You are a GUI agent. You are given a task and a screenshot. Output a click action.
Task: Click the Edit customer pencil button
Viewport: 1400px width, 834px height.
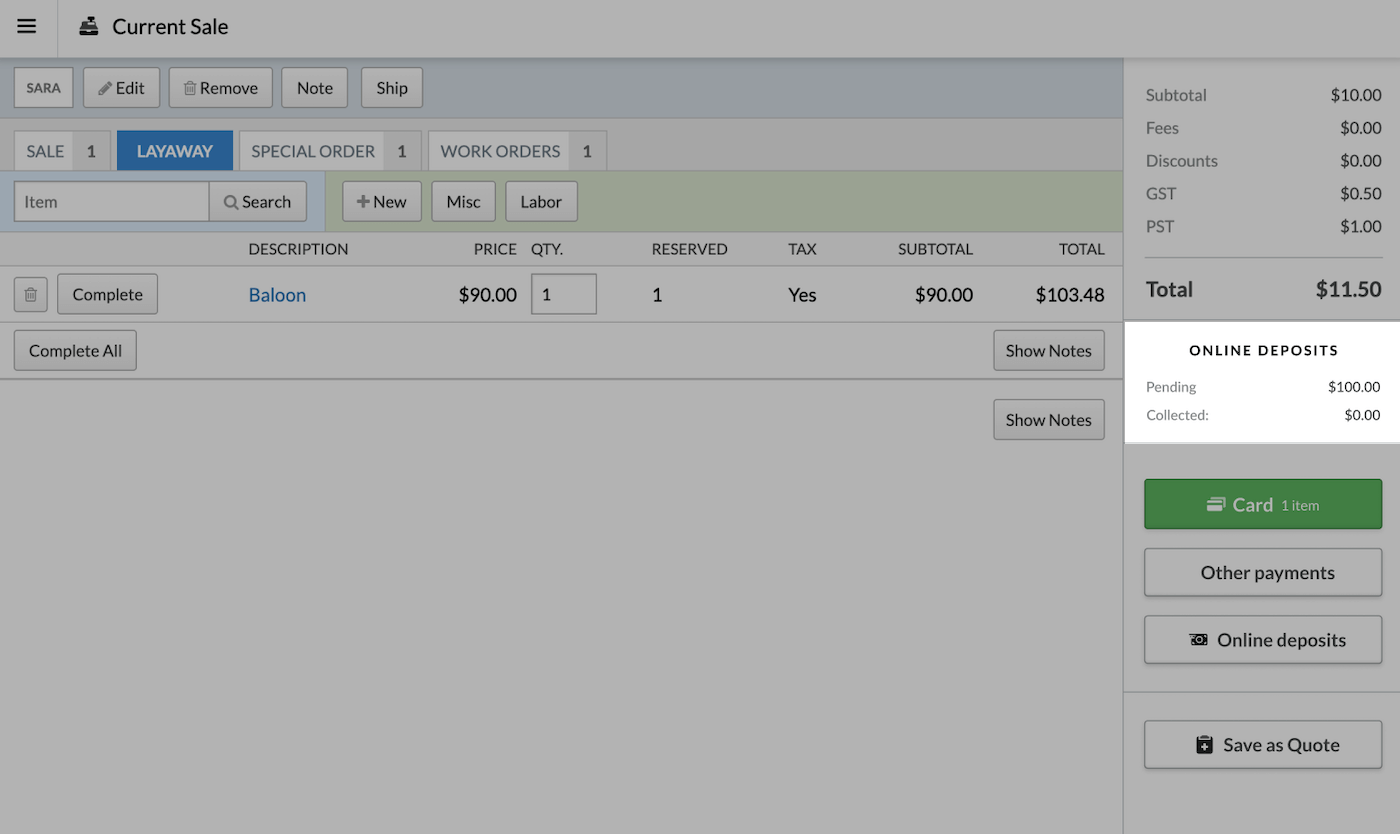[121, 88]
